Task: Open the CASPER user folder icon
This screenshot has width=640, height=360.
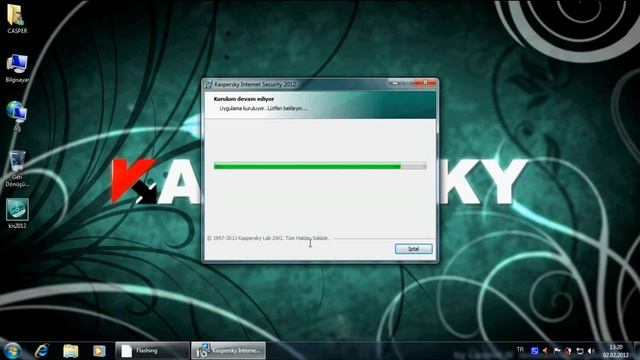Action: [x=17, y=19]
